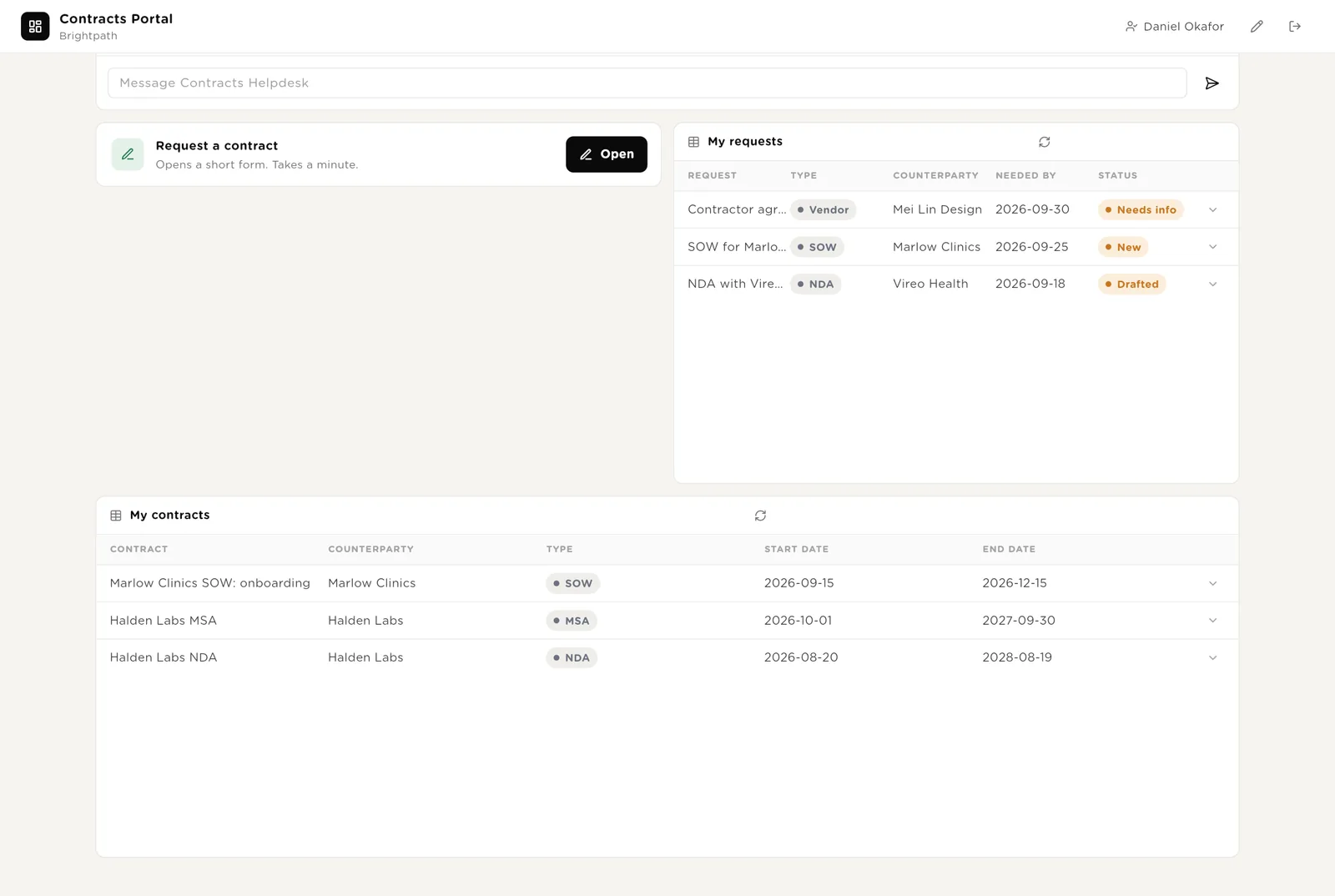Click the NDA tag in My contracts
Image resolution: width=1335 pixels, height=896 pixels.
tap(572, 658)
